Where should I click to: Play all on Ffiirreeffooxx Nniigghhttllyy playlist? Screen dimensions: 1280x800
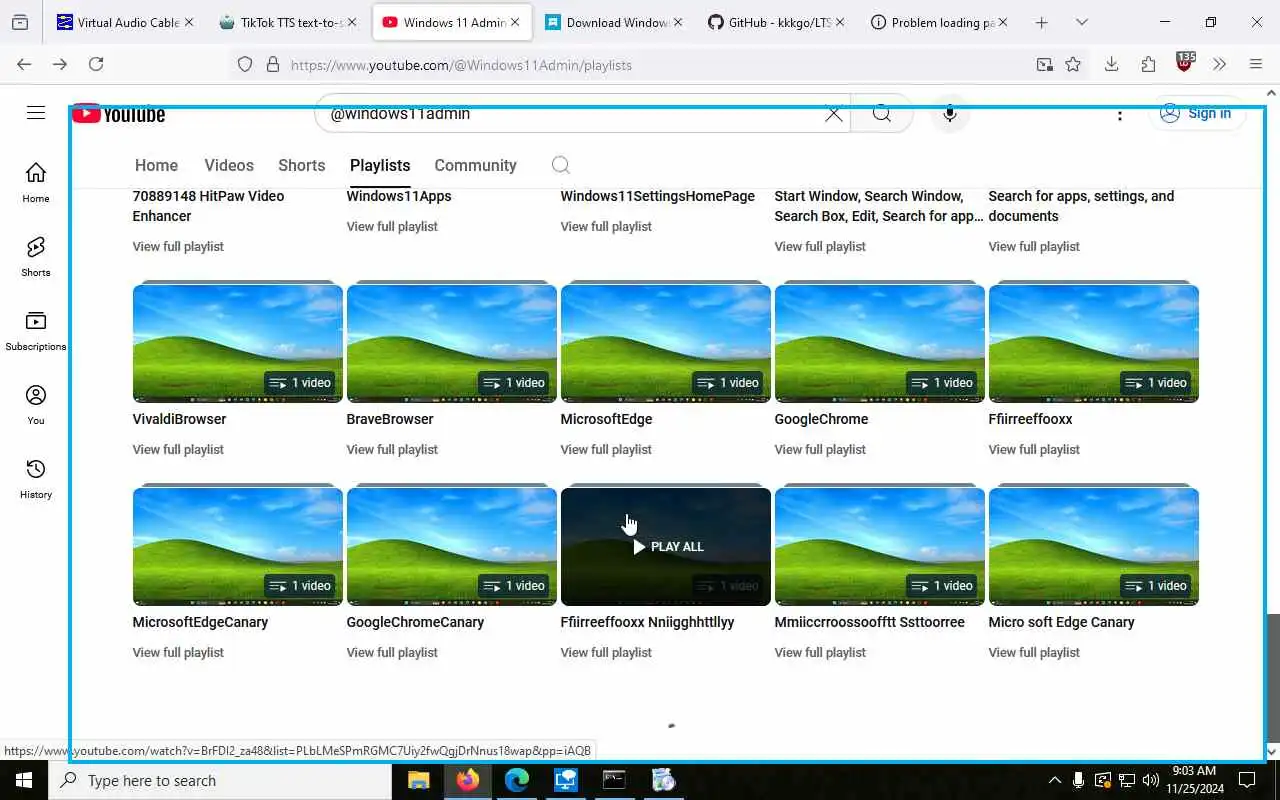point(666,547)
